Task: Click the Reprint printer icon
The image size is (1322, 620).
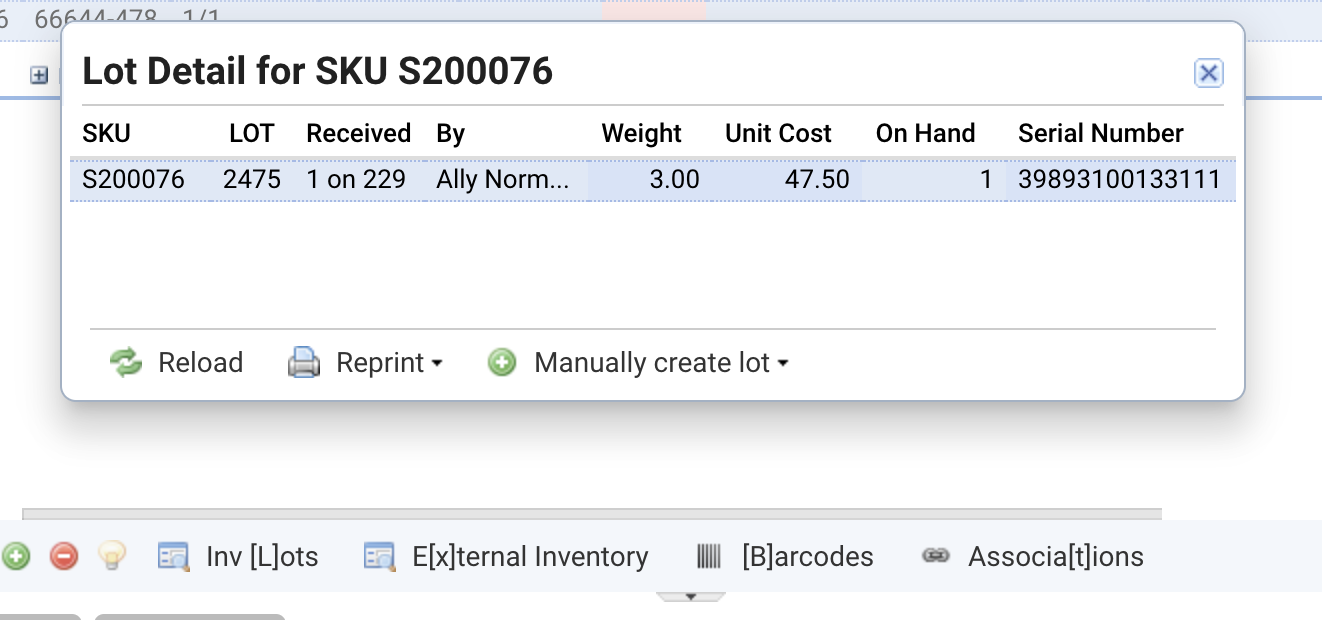Action: pos(304,362)
